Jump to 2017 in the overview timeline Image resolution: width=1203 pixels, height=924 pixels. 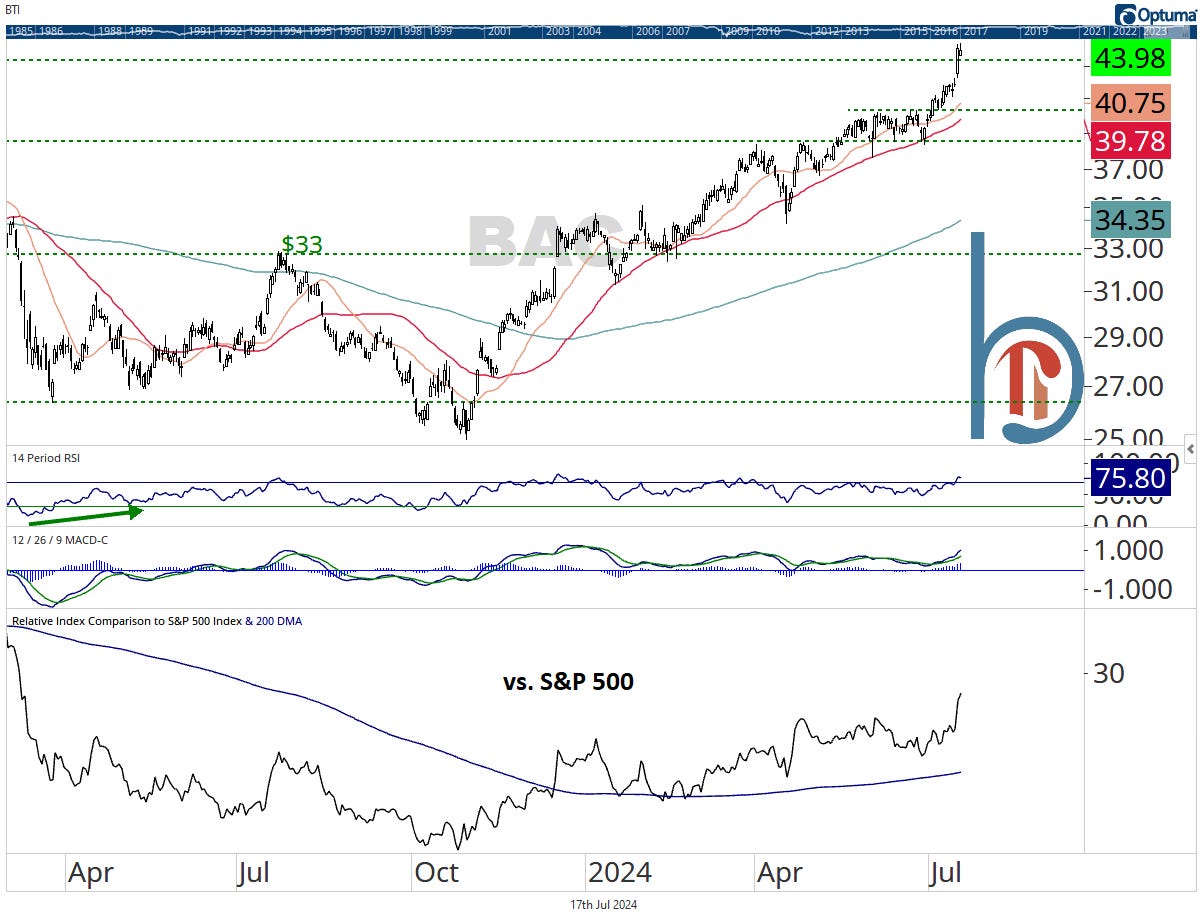976,31
